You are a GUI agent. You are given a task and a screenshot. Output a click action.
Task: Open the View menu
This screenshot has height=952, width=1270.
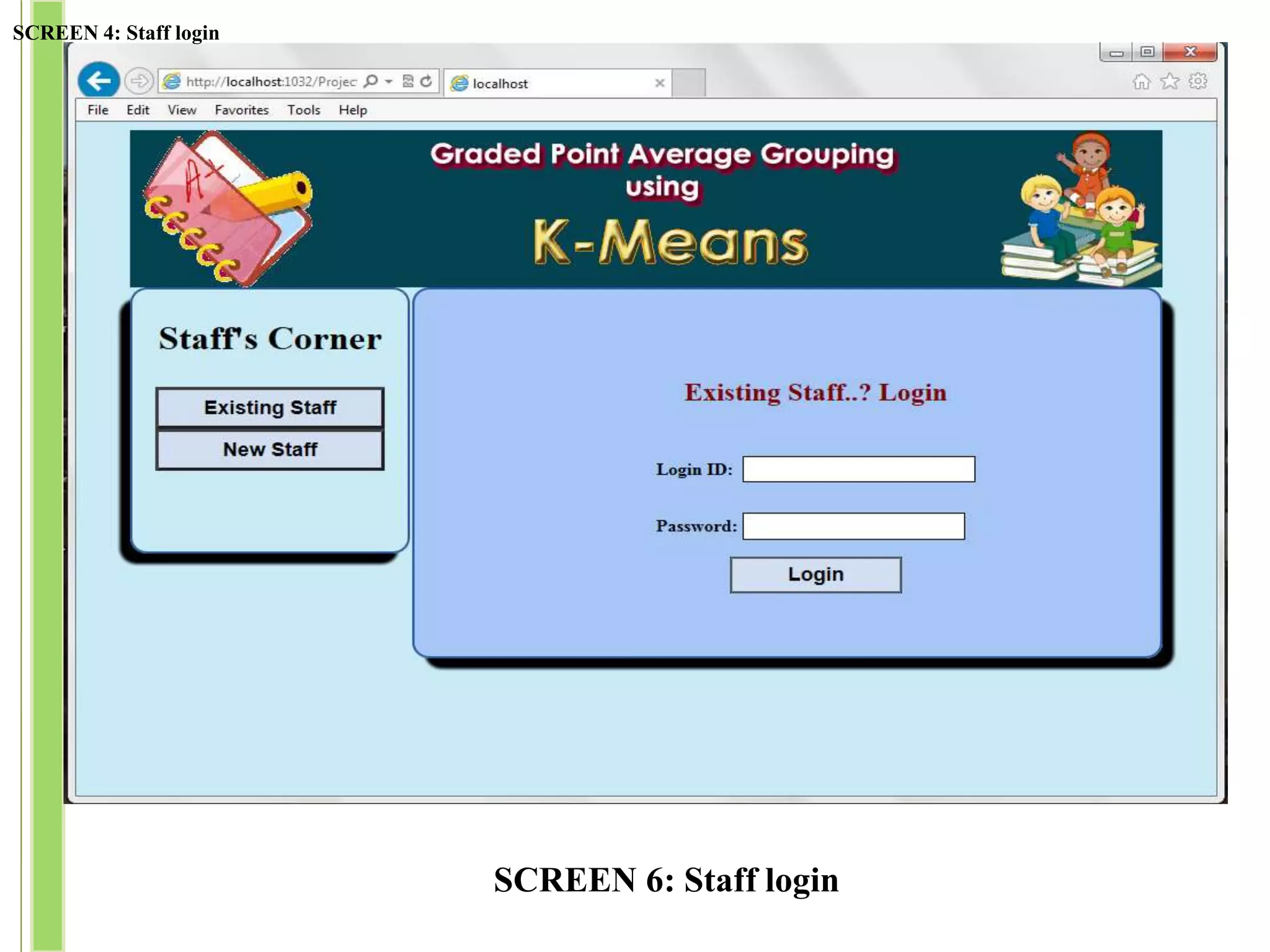click(182, 110)
